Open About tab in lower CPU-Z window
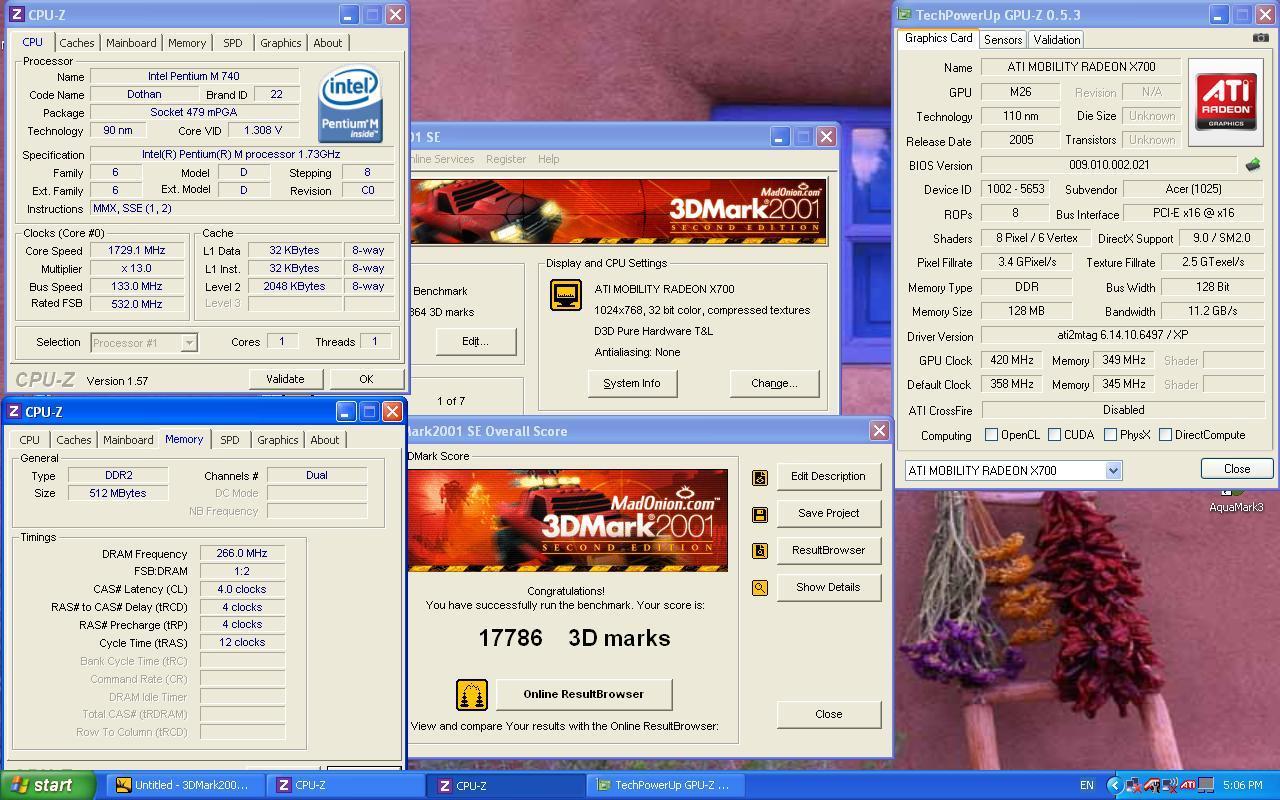Viewport: 1280px width, 800px height. coord(324,440)
